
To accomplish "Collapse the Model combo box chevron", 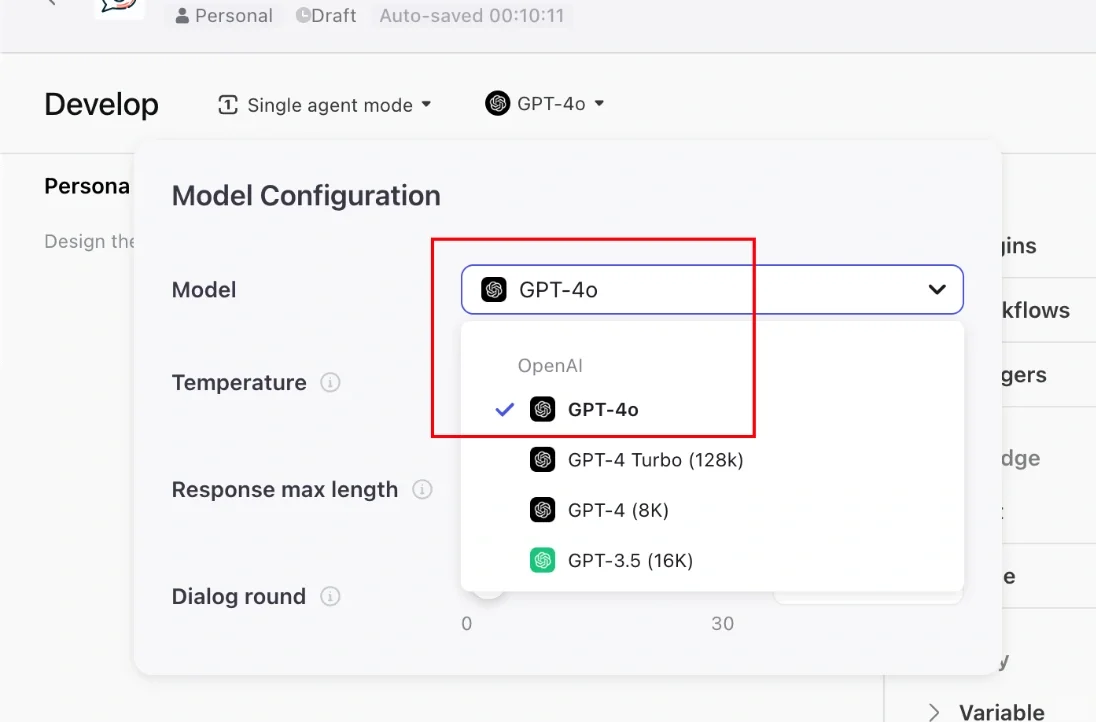I will (x=937, y=289).
